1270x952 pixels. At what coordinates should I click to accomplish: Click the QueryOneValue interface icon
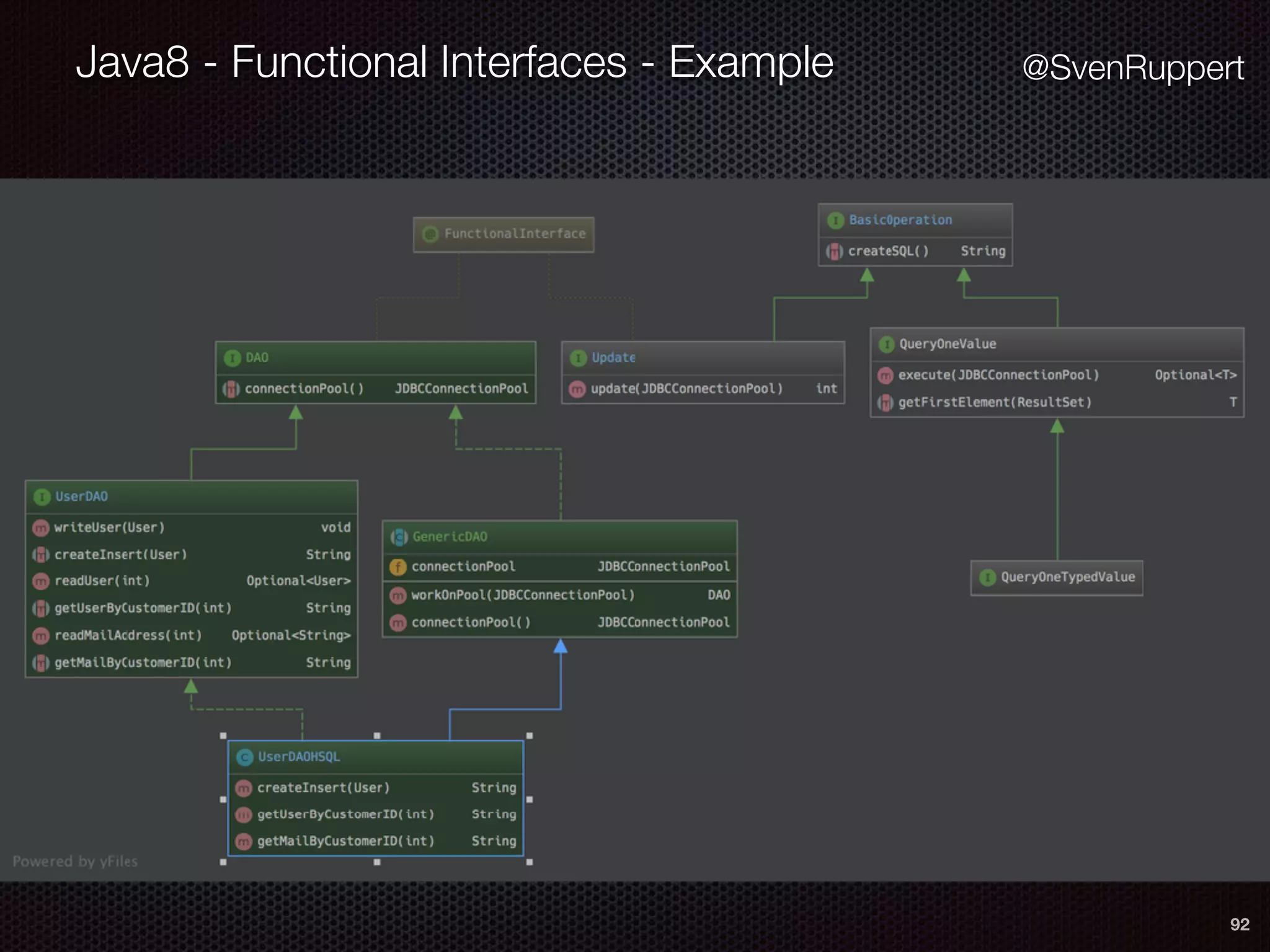tap(887, 344)
